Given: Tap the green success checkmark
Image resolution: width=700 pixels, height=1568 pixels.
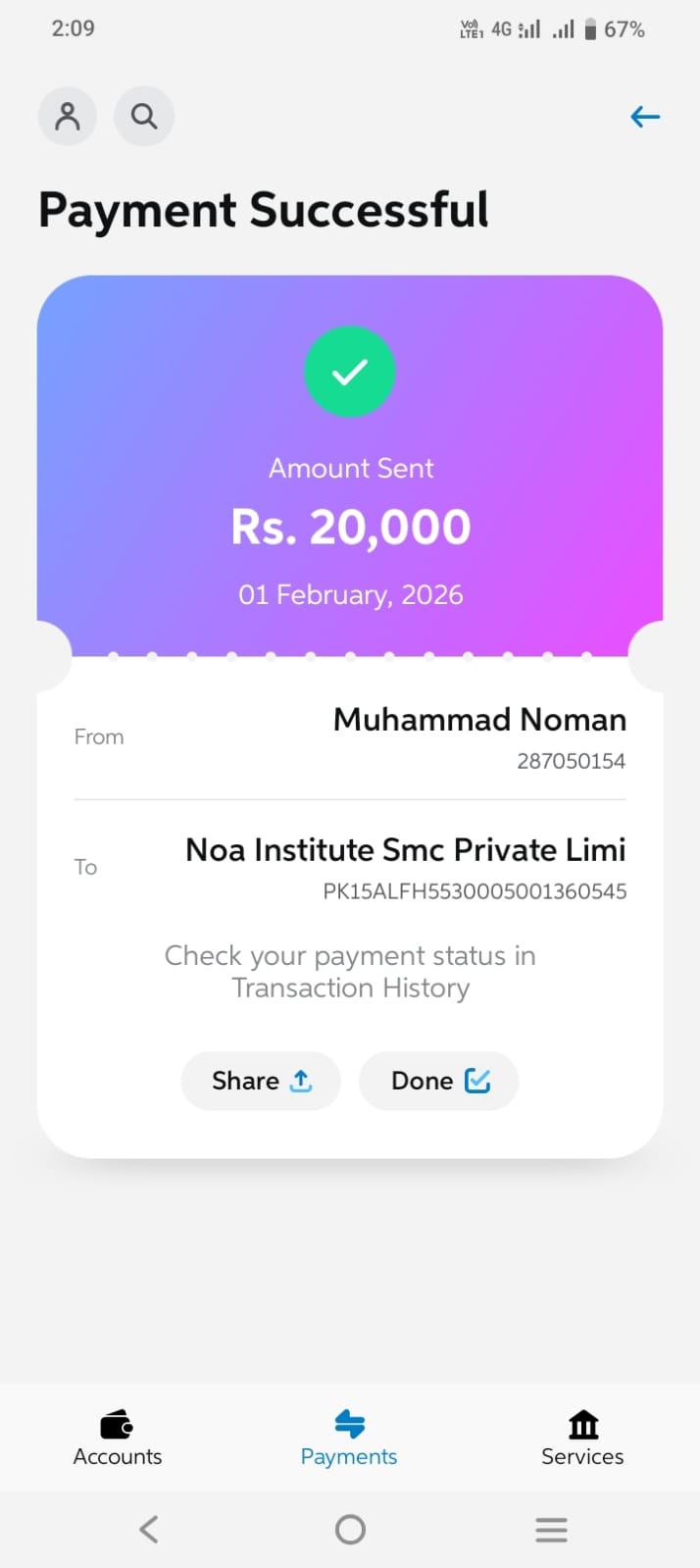Looking at the screenshot, I should tap(350, 373).
